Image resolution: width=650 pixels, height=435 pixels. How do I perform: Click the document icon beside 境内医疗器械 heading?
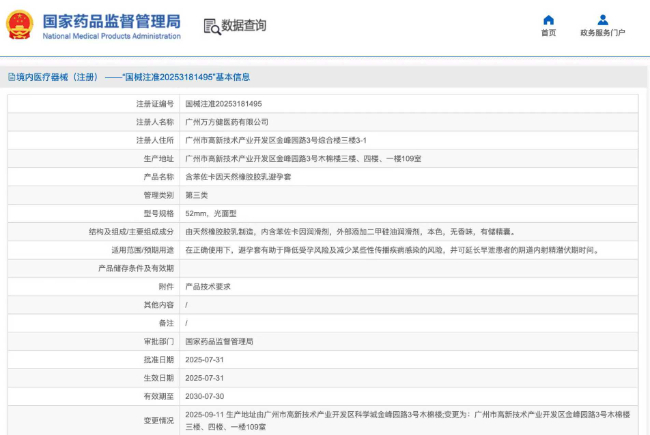coord(11,77)
